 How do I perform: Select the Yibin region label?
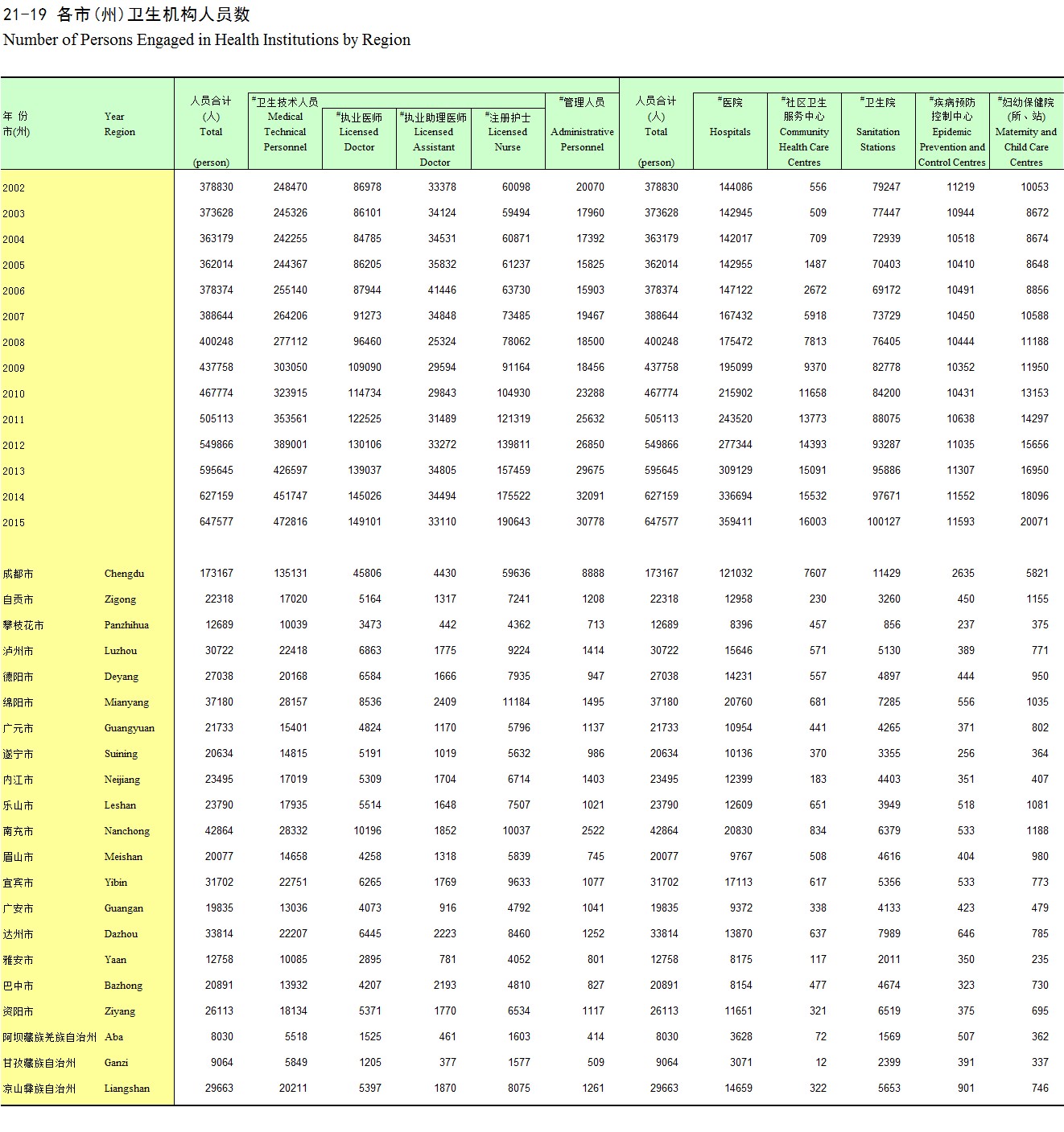coord(116,883)
